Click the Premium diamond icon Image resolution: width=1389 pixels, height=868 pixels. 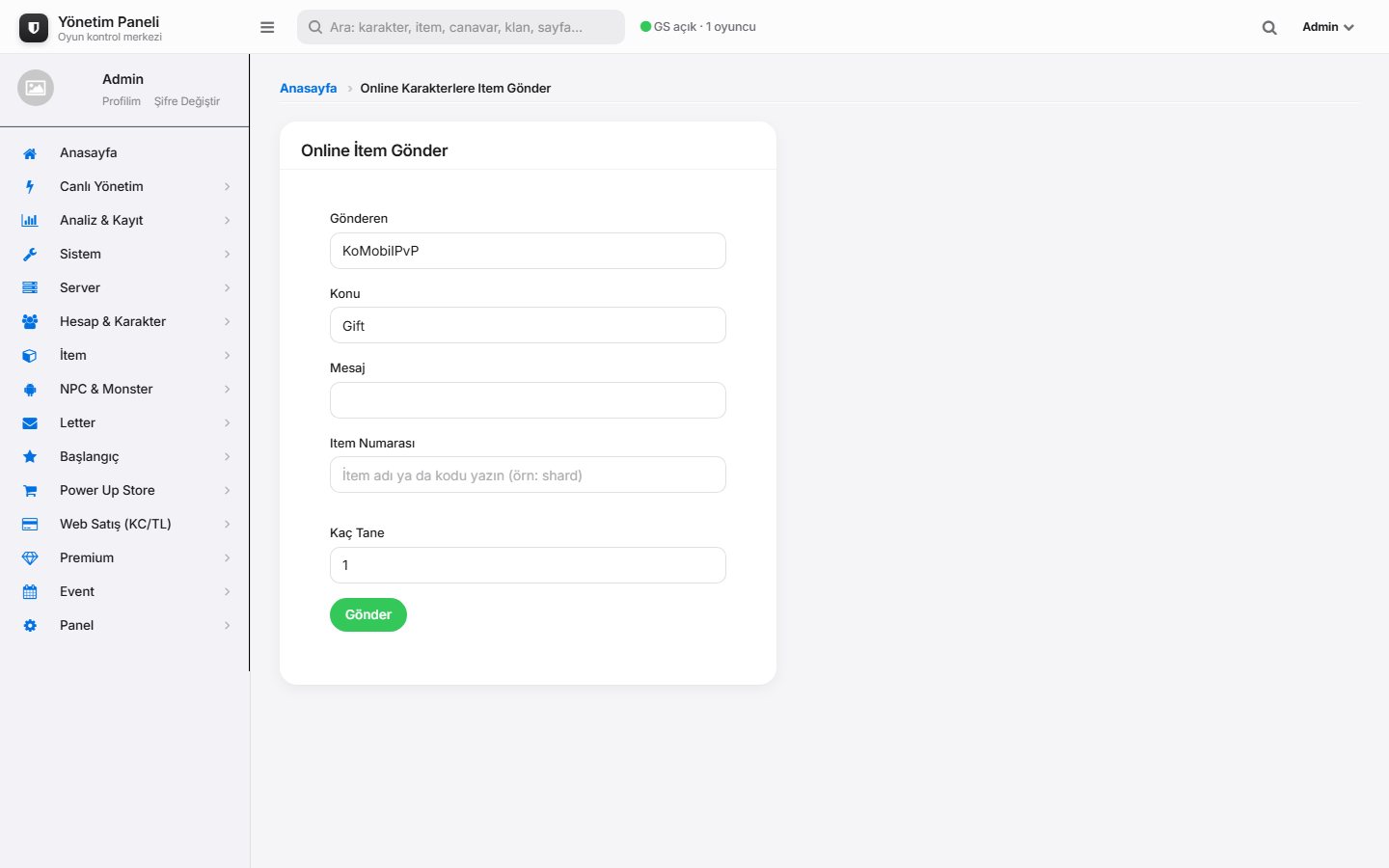30,558
